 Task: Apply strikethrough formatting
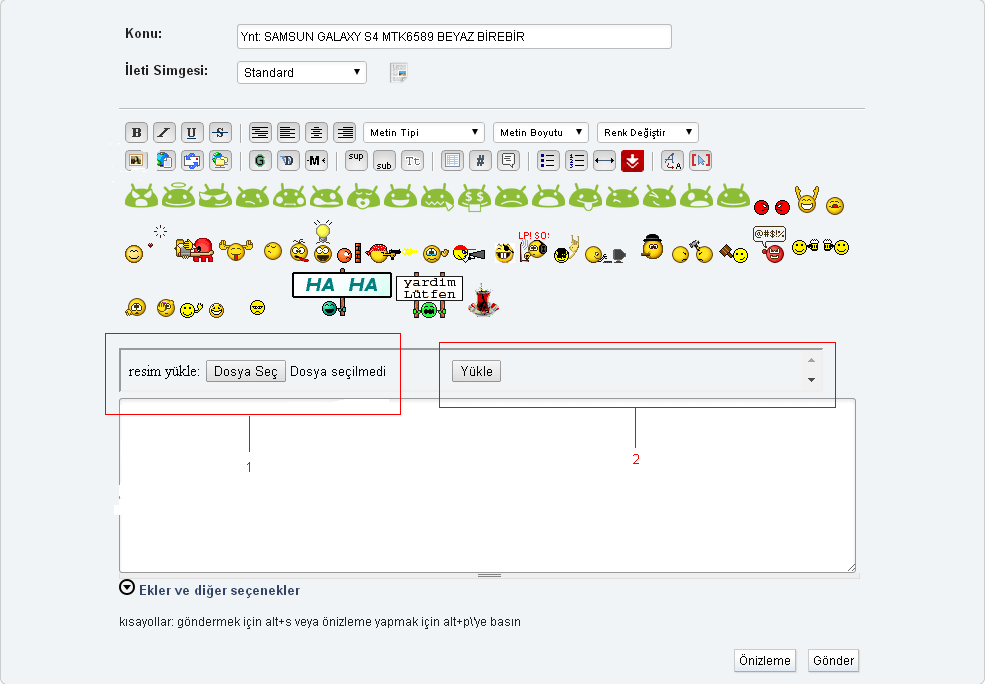coord(220,133)
